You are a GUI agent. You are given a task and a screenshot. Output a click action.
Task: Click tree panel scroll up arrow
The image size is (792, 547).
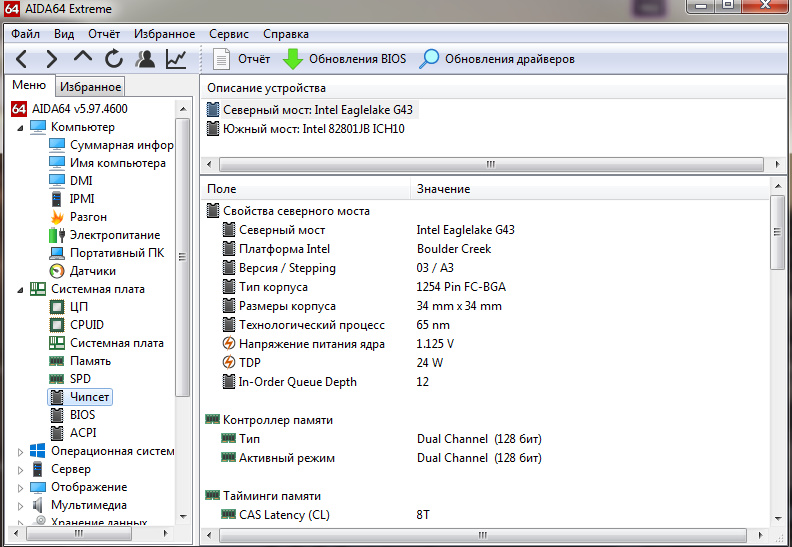[x=183, y=109]
